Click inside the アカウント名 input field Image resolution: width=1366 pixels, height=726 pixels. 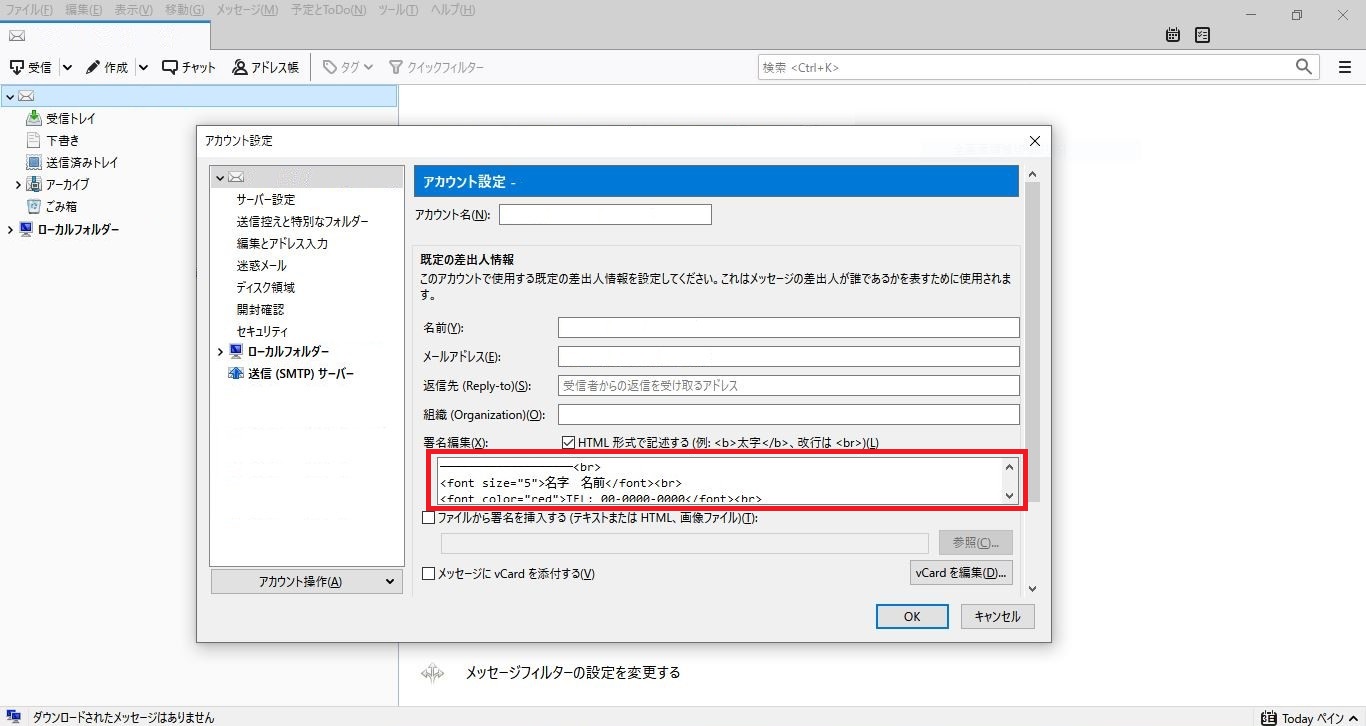click(x=605, y=214)
